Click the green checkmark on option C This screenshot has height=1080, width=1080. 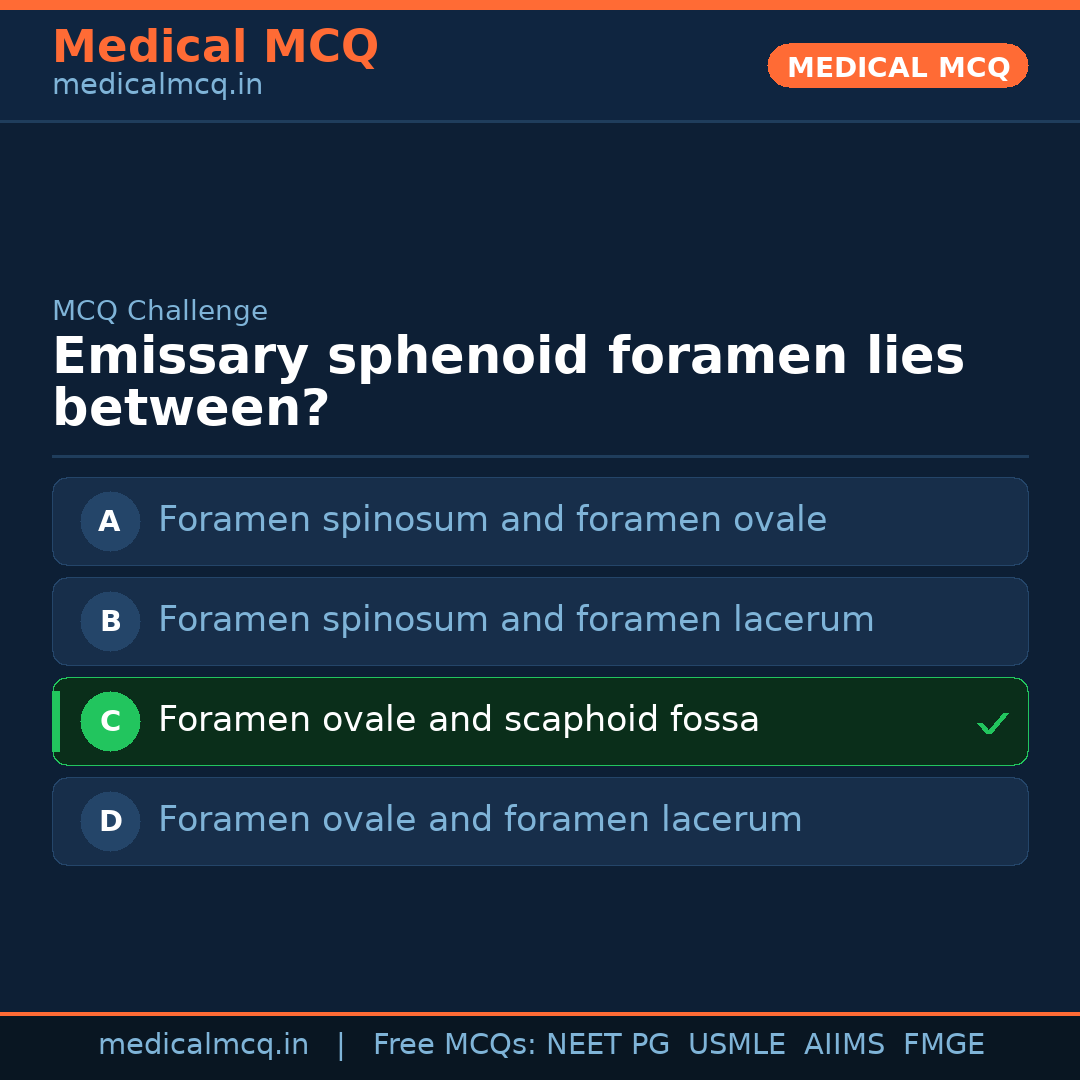992,722
